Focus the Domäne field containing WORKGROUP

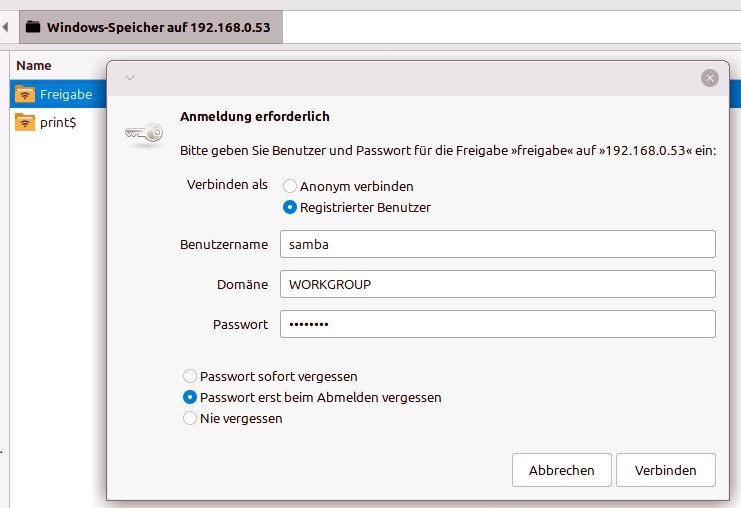[x=497, y=284]
